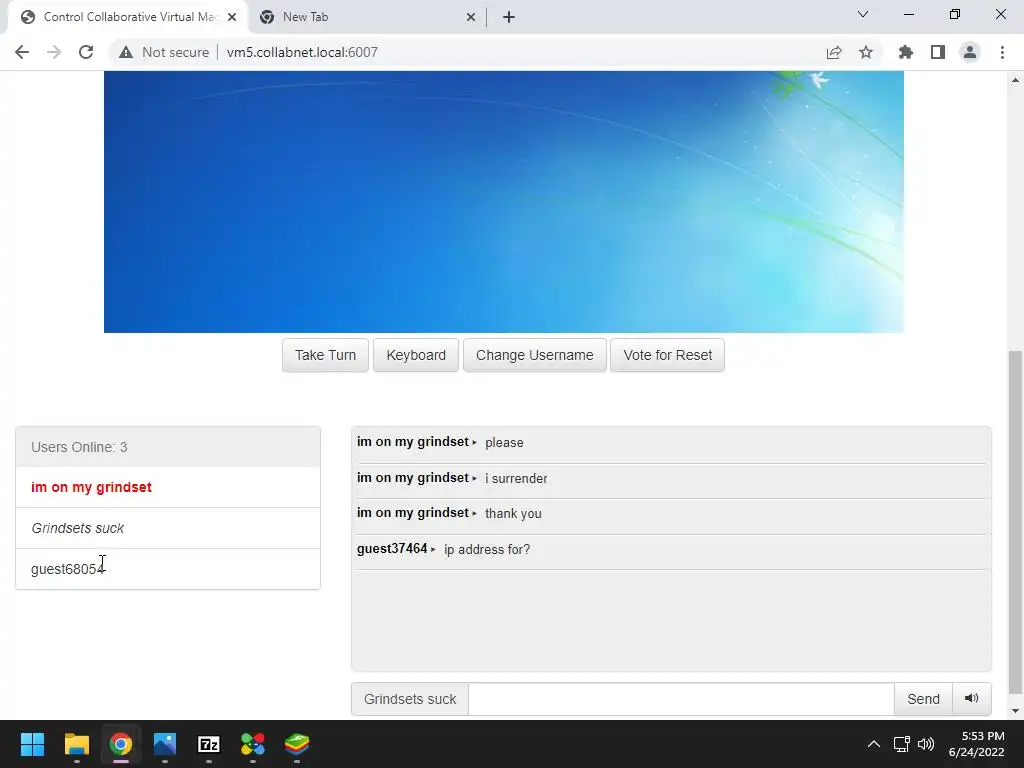The width and height of the screenshot is (1024, 768).
Task: Open the clock and date panel
Action: tap(977, 744)
